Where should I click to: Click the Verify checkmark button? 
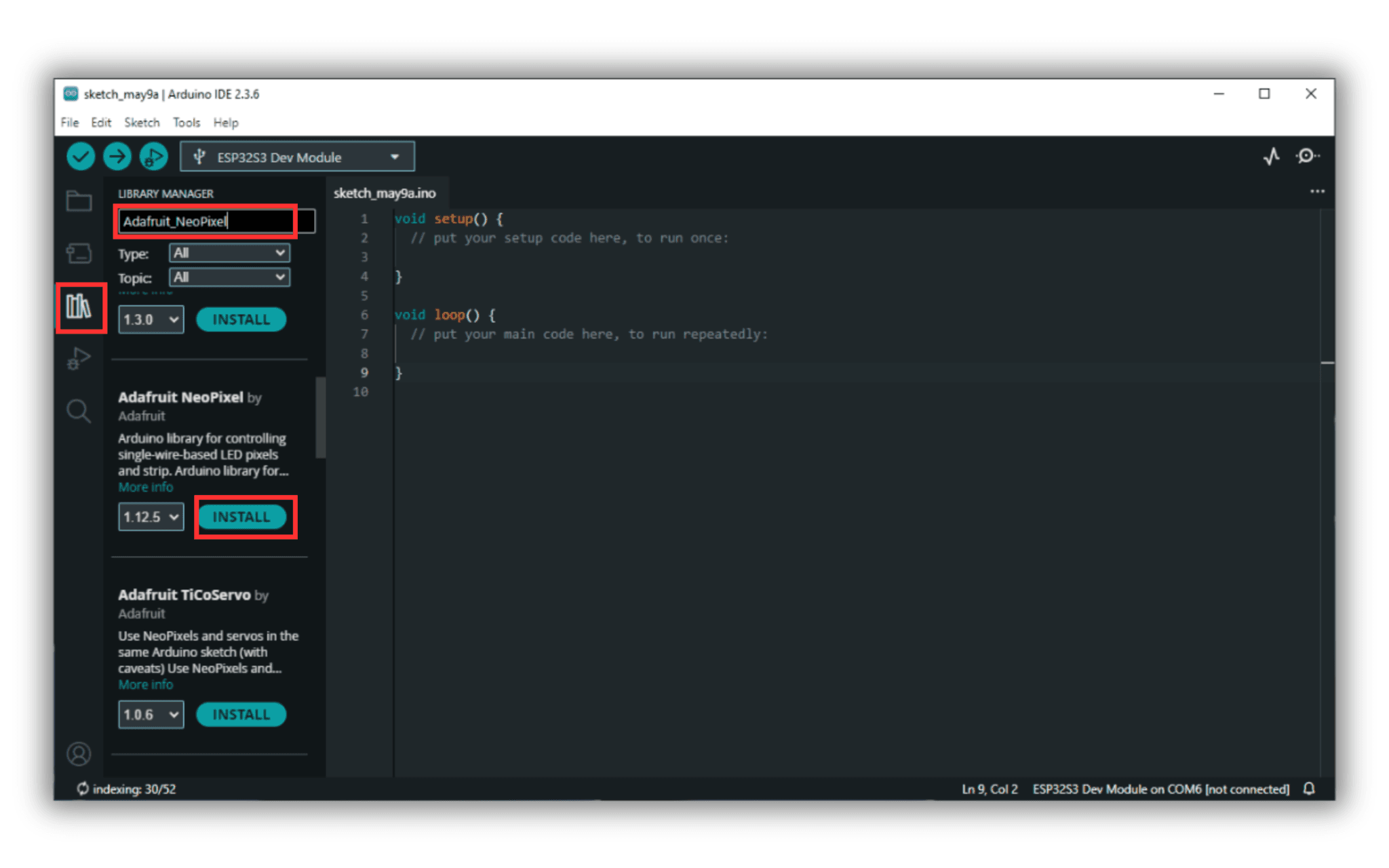coord(80,157)
